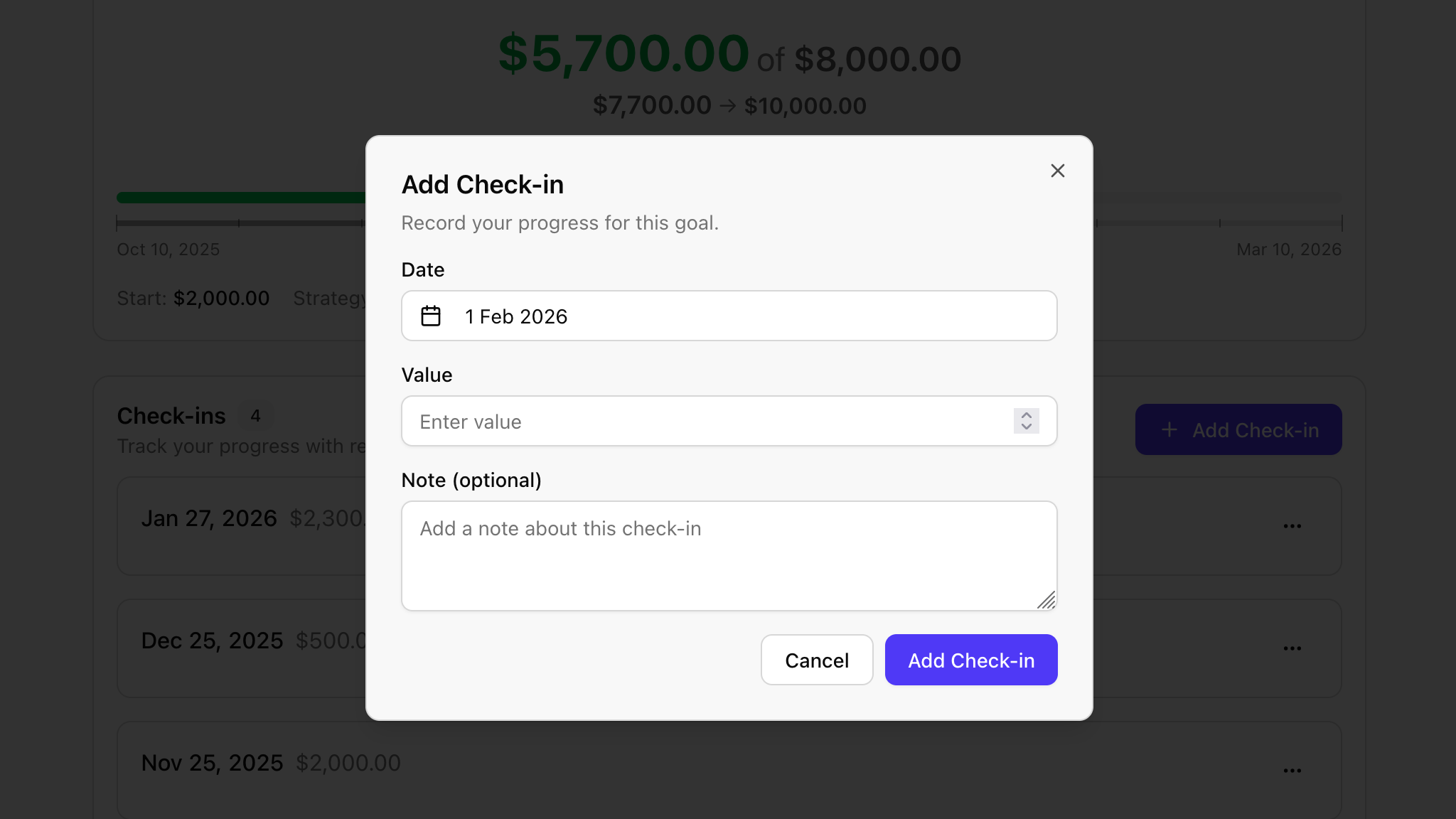Click the green goal progress bar

(242, 197)
